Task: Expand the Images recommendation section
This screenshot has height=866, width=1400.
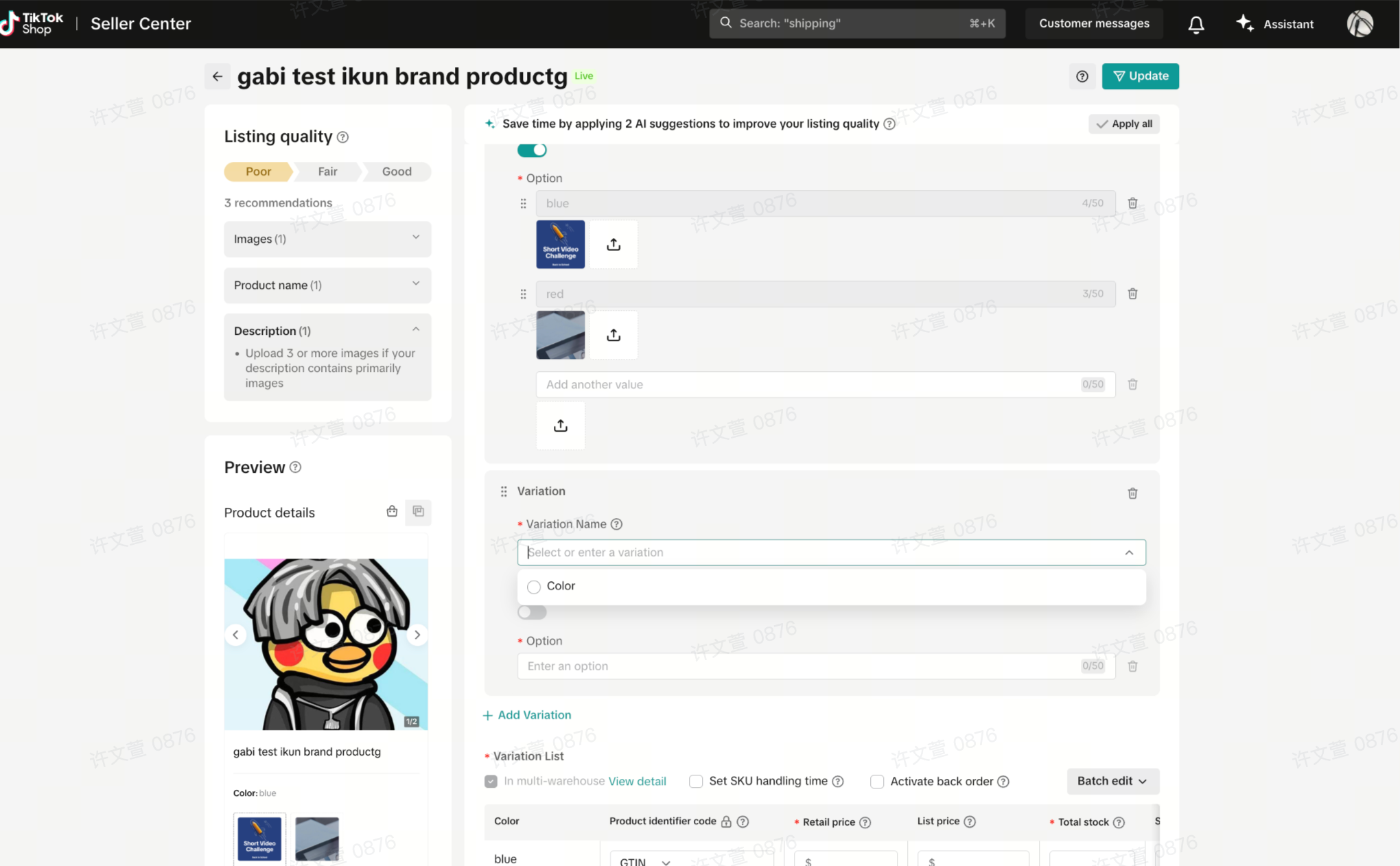Action: click(x=327, y=239)
